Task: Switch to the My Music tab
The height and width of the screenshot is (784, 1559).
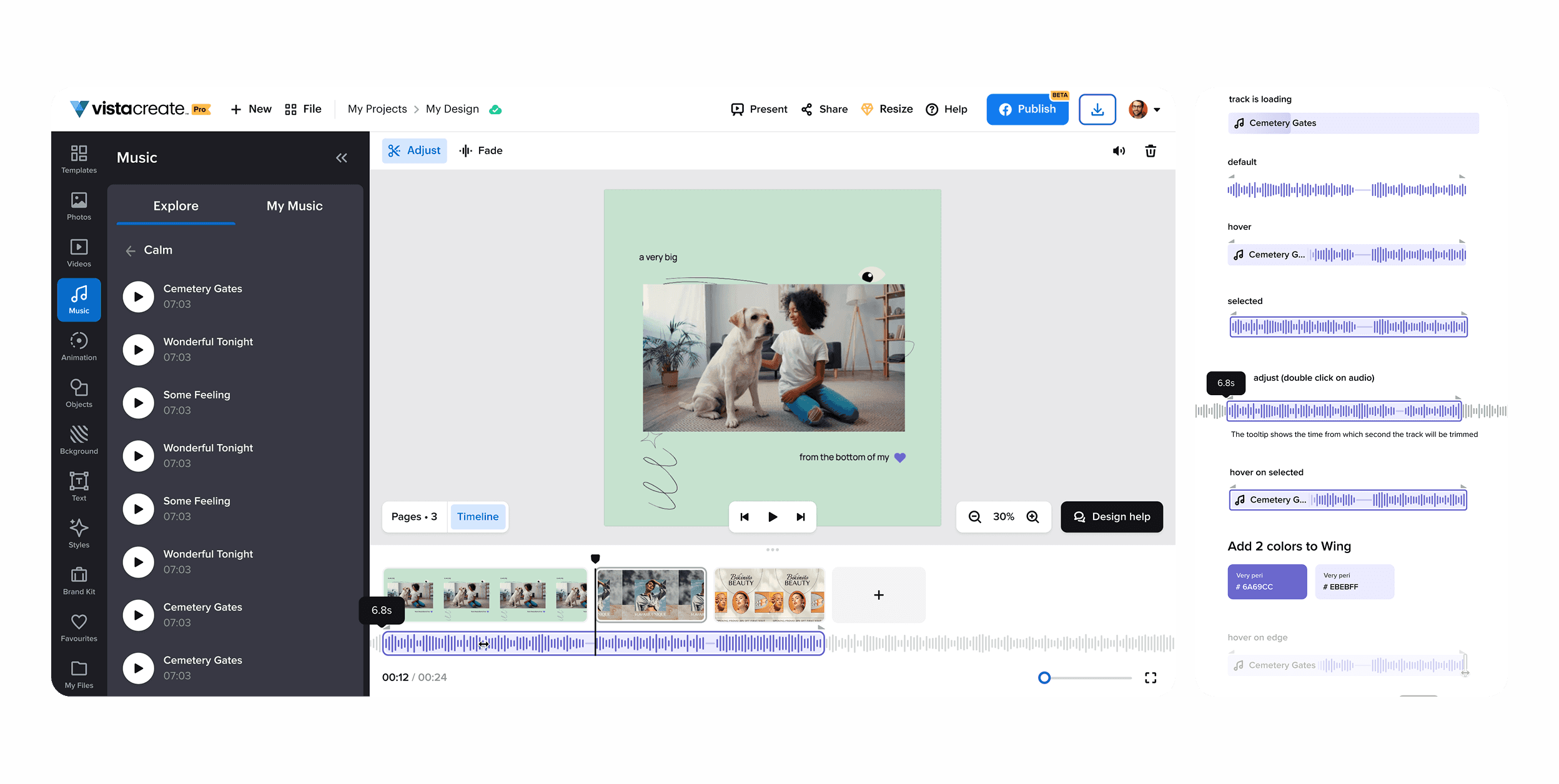Action: (x=294, y=206)
